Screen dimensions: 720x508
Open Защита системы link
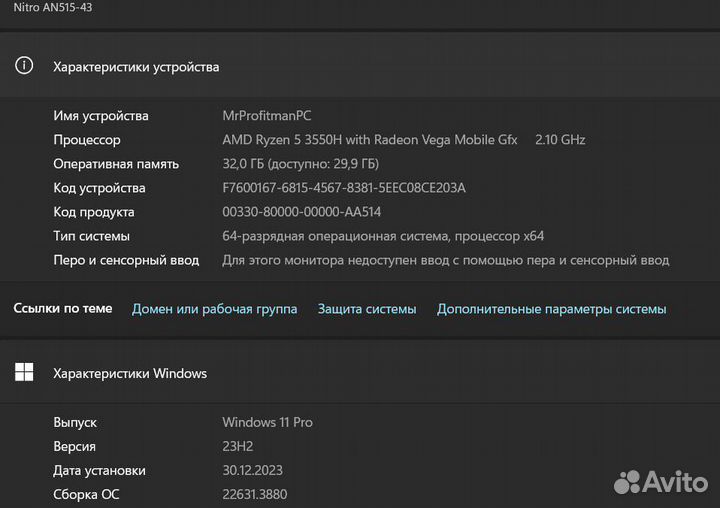367,309
